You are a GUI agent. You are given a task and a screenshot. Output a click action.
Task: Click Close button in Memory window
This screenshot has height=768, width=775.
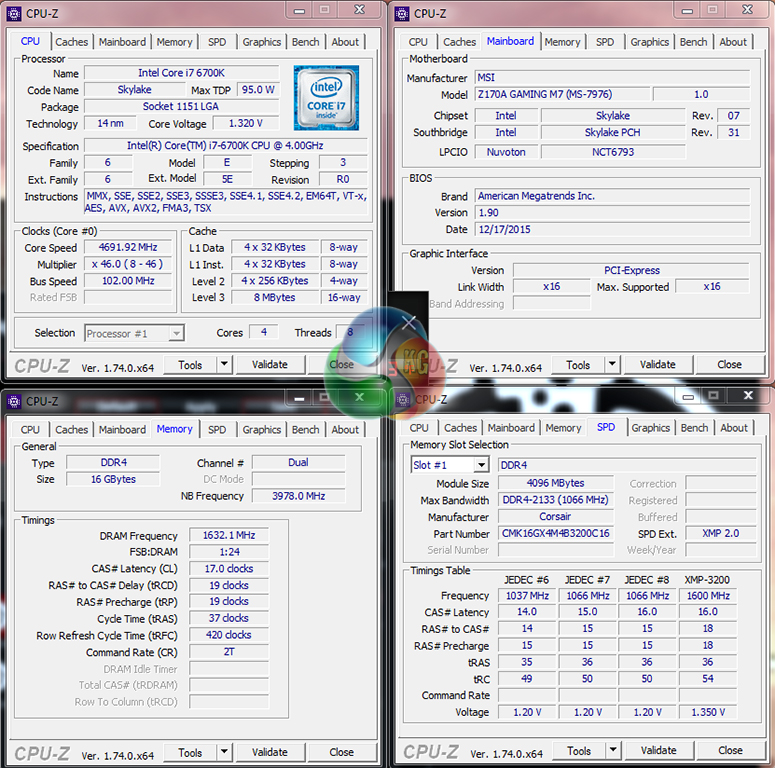coord(342,753)
